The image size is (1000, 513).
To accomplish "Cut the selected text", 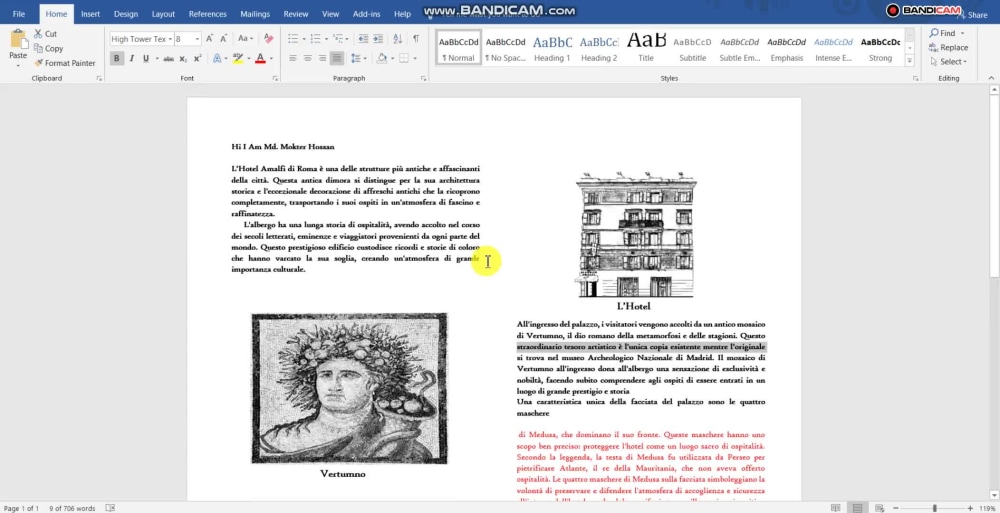I will [45, 34].
